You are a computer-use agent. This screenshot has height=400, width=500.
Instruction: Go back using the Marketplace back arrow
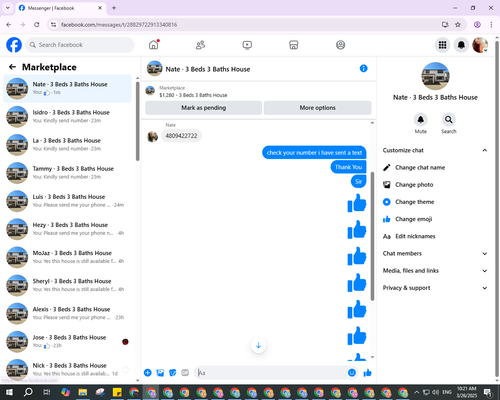(12, 67)
